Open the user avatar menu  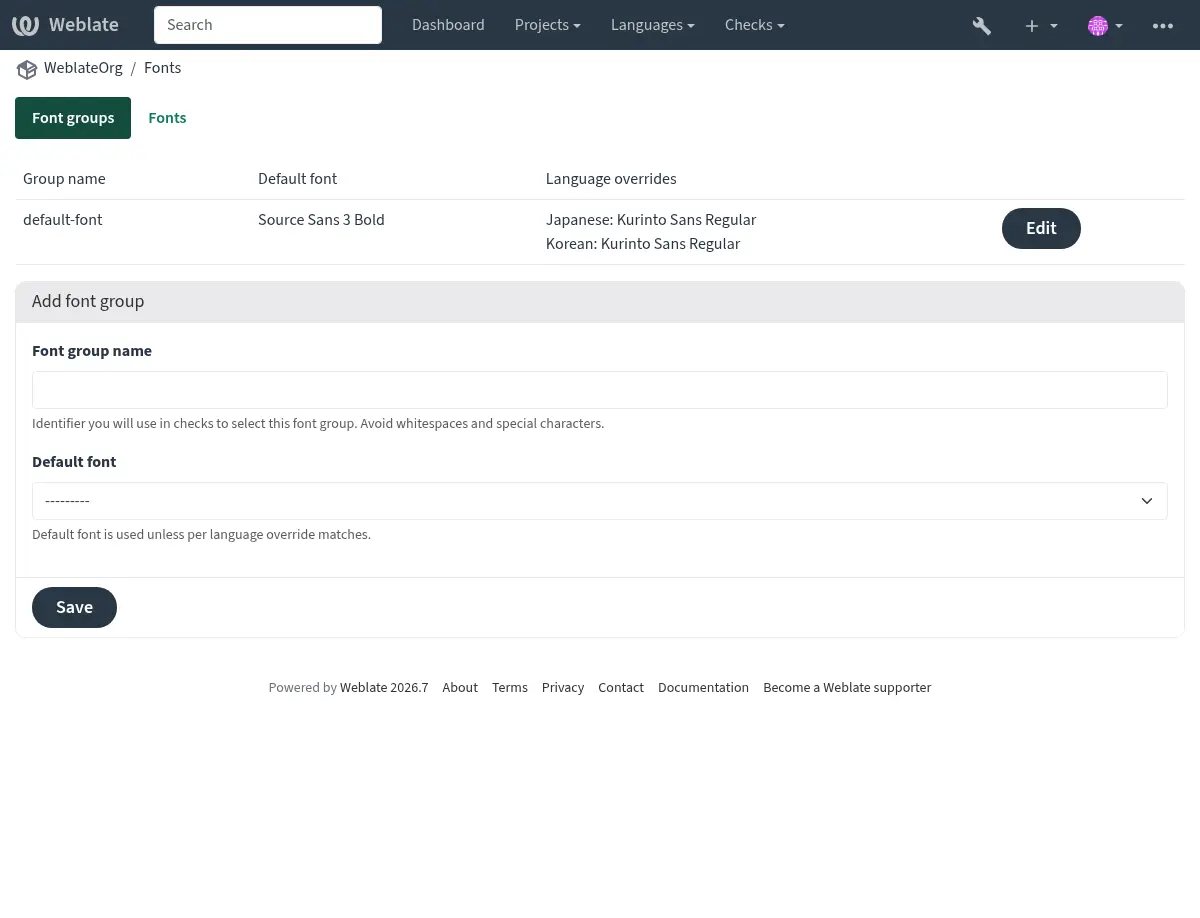[x=1105, y=25]
